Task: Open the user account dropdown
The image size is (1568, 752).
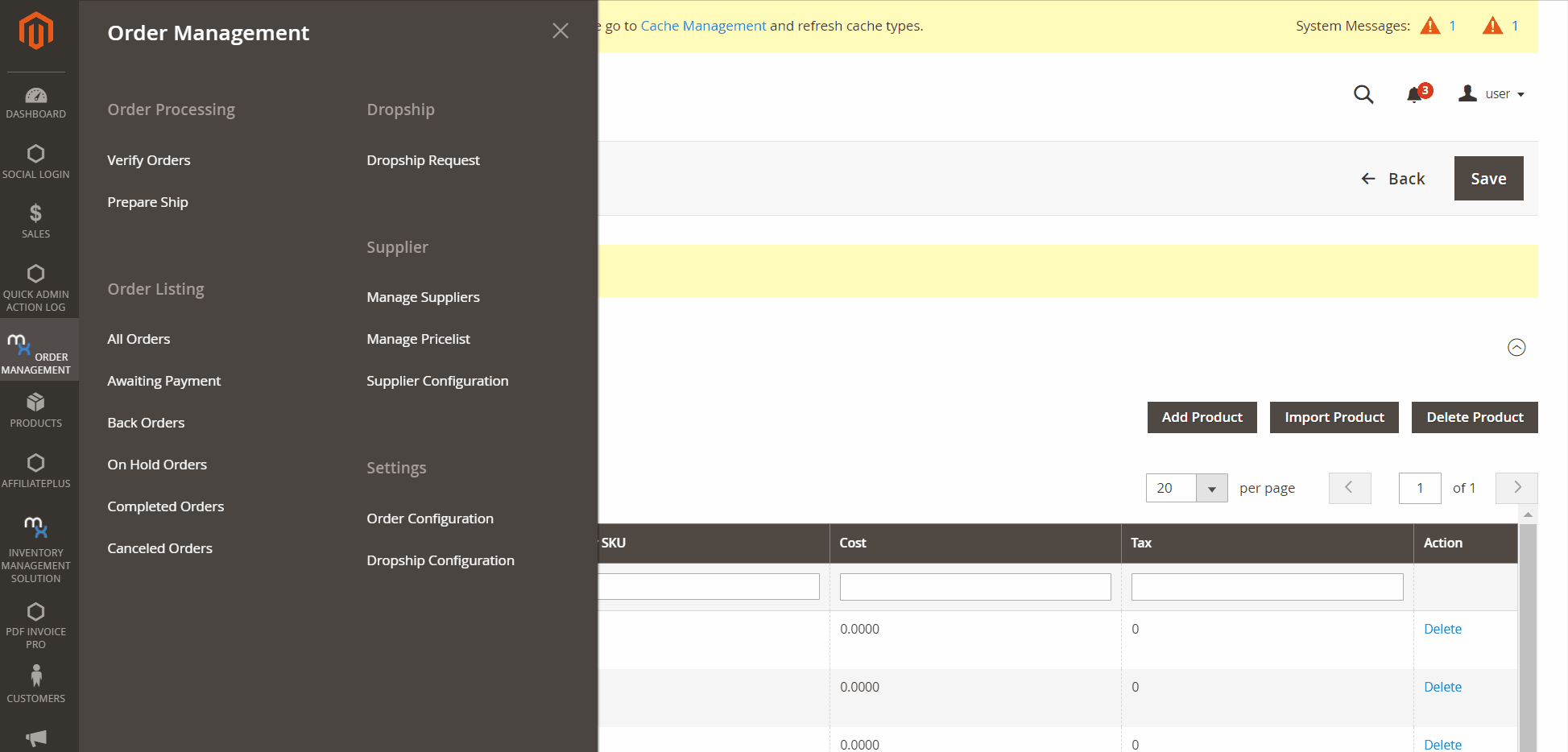Action: pyautogui.click(x=1491, y=94)
